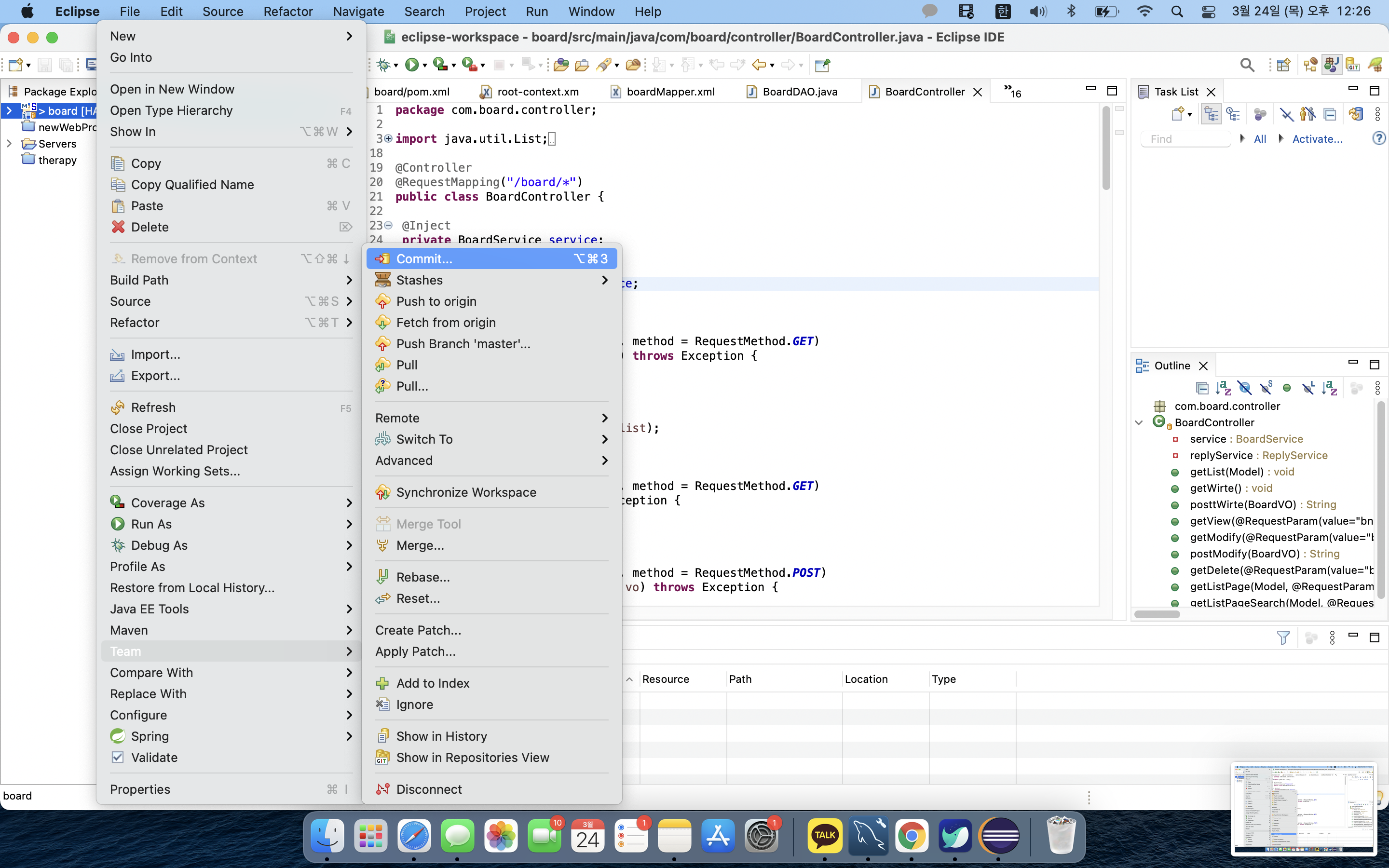Expand the Servers project tree node
Screen dimensions: 1389x868
[x=9, y=144]
